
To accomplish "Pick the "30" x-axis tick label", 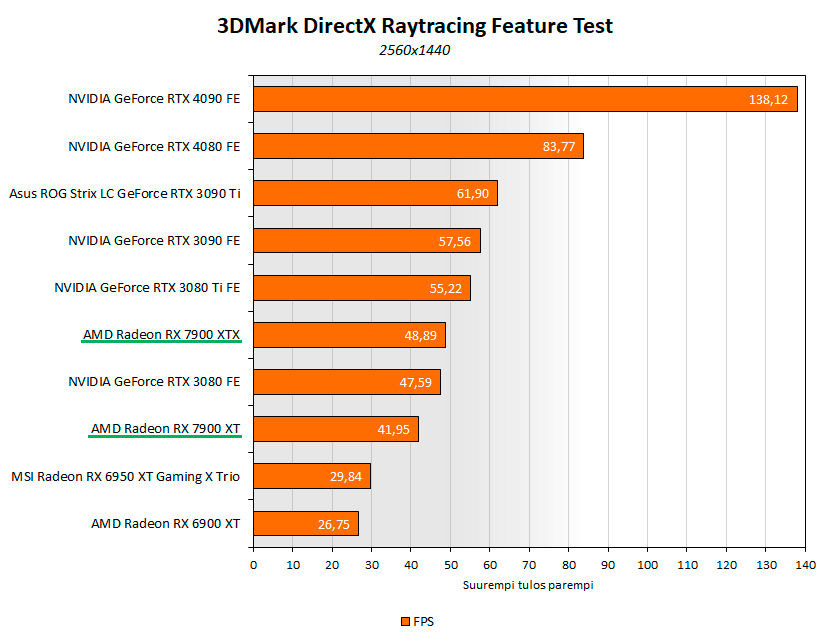I will point(372,565).
